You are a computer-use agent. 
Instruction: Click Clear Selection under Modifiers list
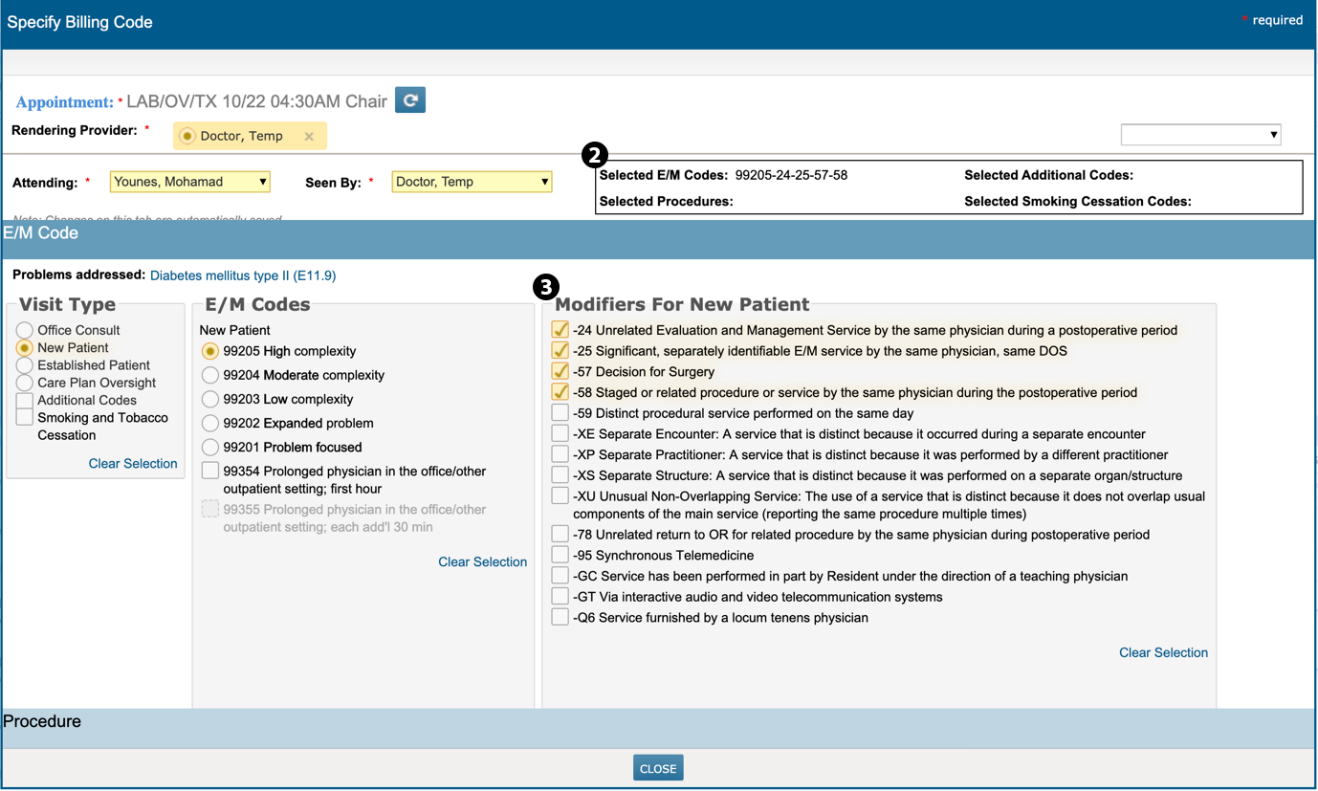point(1163,653)
